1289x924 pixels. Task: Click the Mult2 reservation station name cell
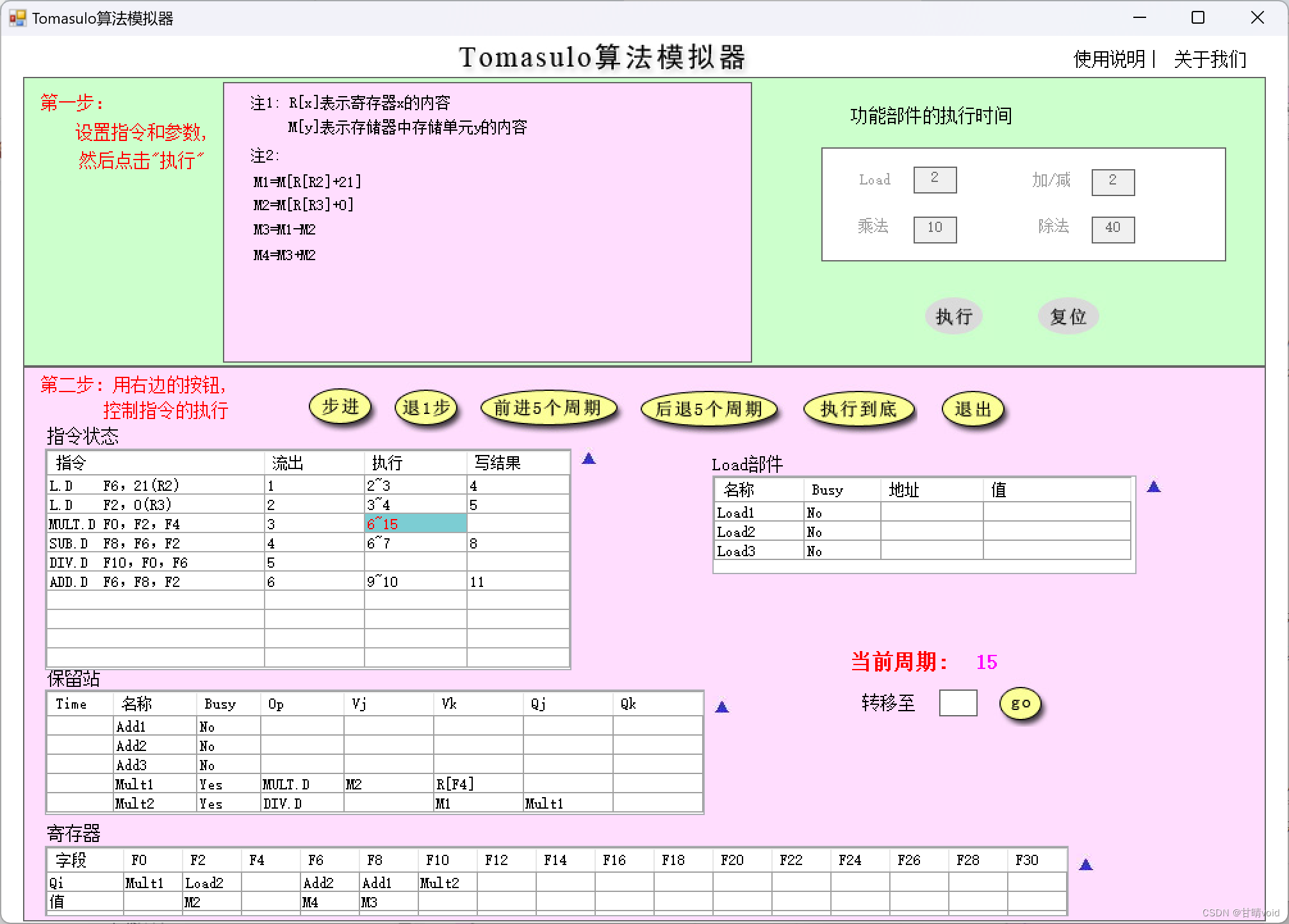pyautogui.click(x=155, y=803)
